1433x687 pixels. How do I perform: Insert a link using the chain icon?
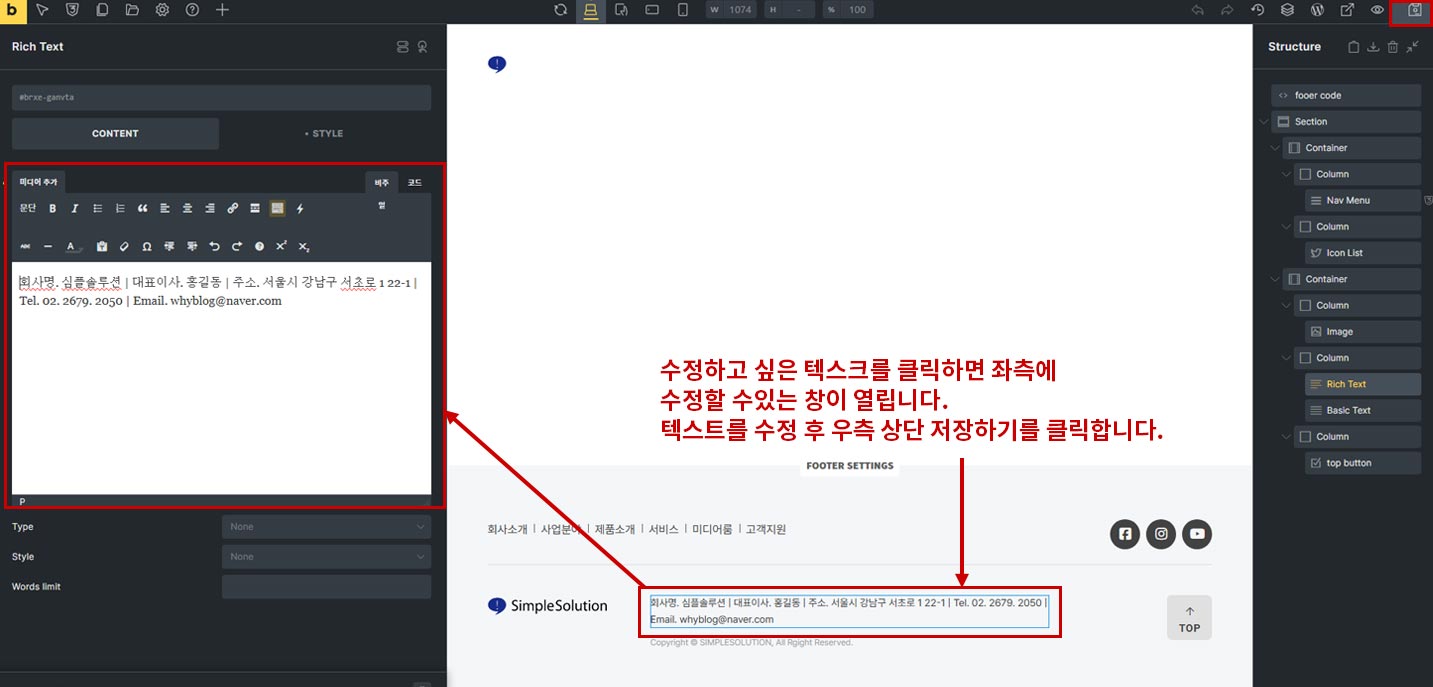[233, 208]
